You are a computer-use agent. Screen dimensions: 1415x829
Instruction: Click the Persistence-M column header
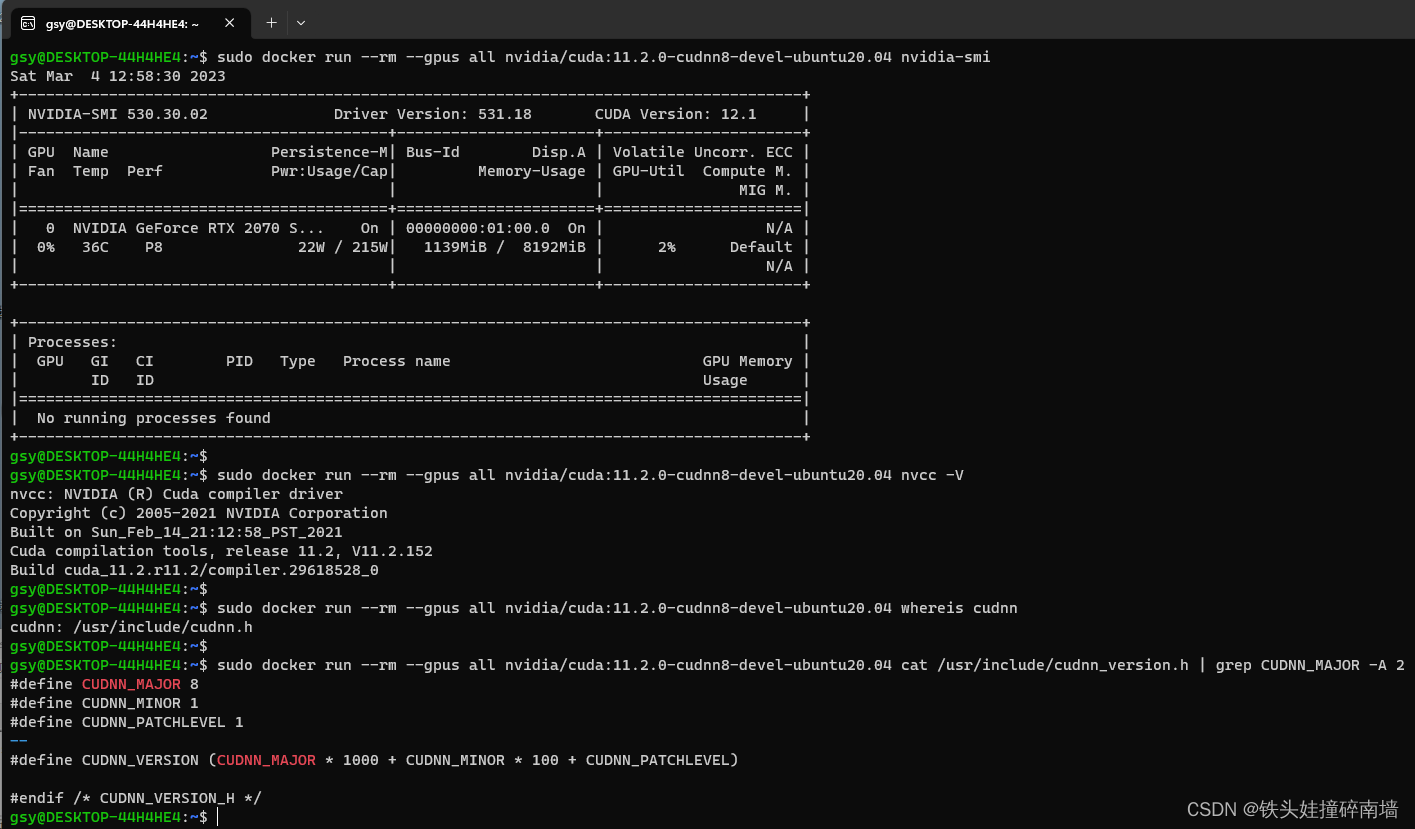click(330, 152)
